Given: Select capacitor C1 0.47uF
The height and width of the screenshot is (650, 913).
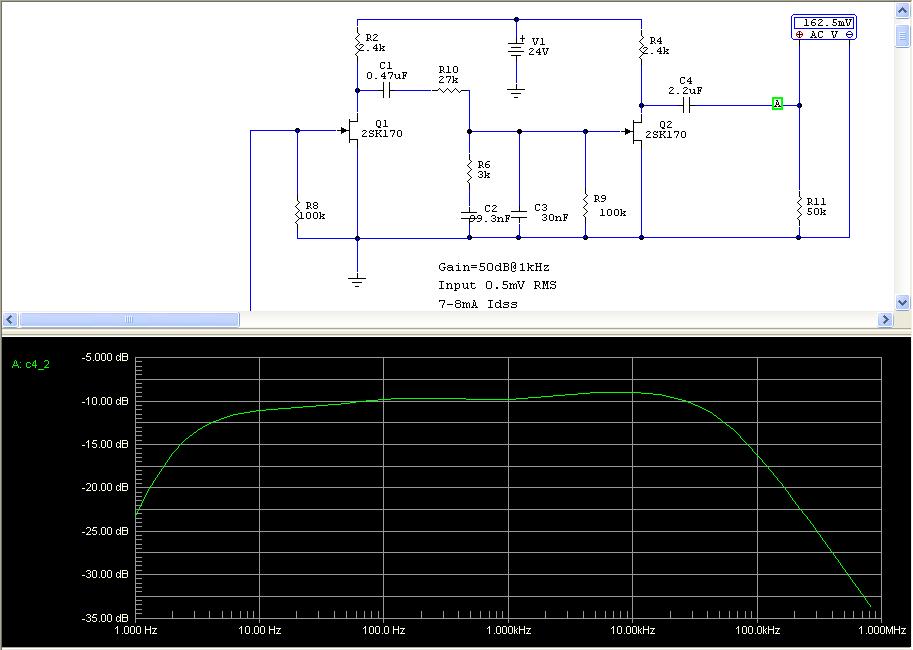Looking at the screenshot, I should pyautogui.click(x=386, y=90).
